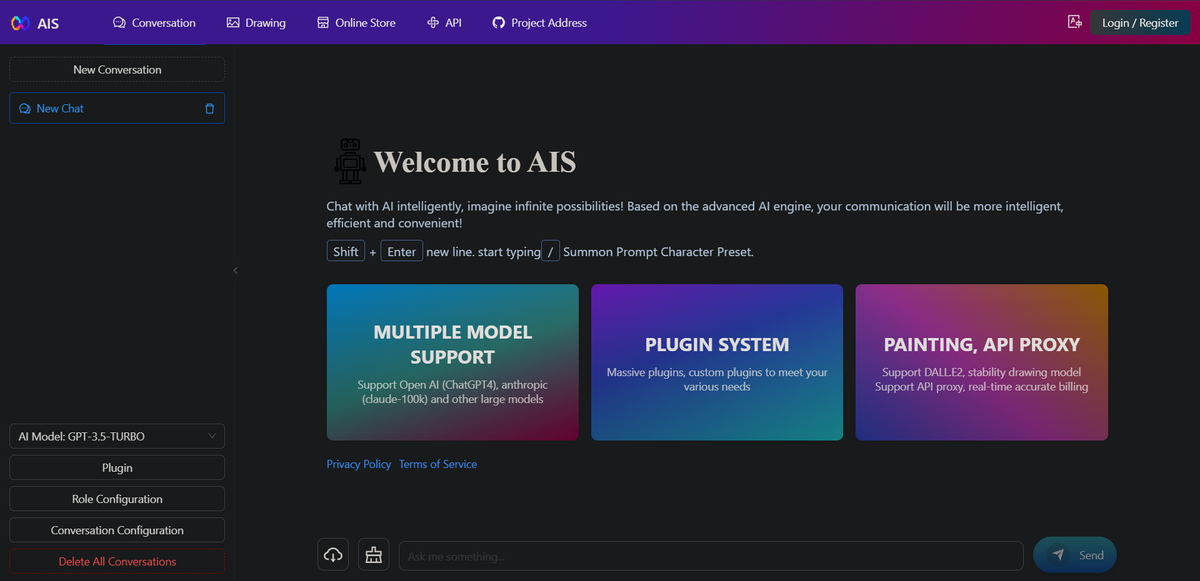The width and height of the screenshot is (1200, 581).
Task: Click the AIS infinity logo icon
Action: click(x=20, y=23)
